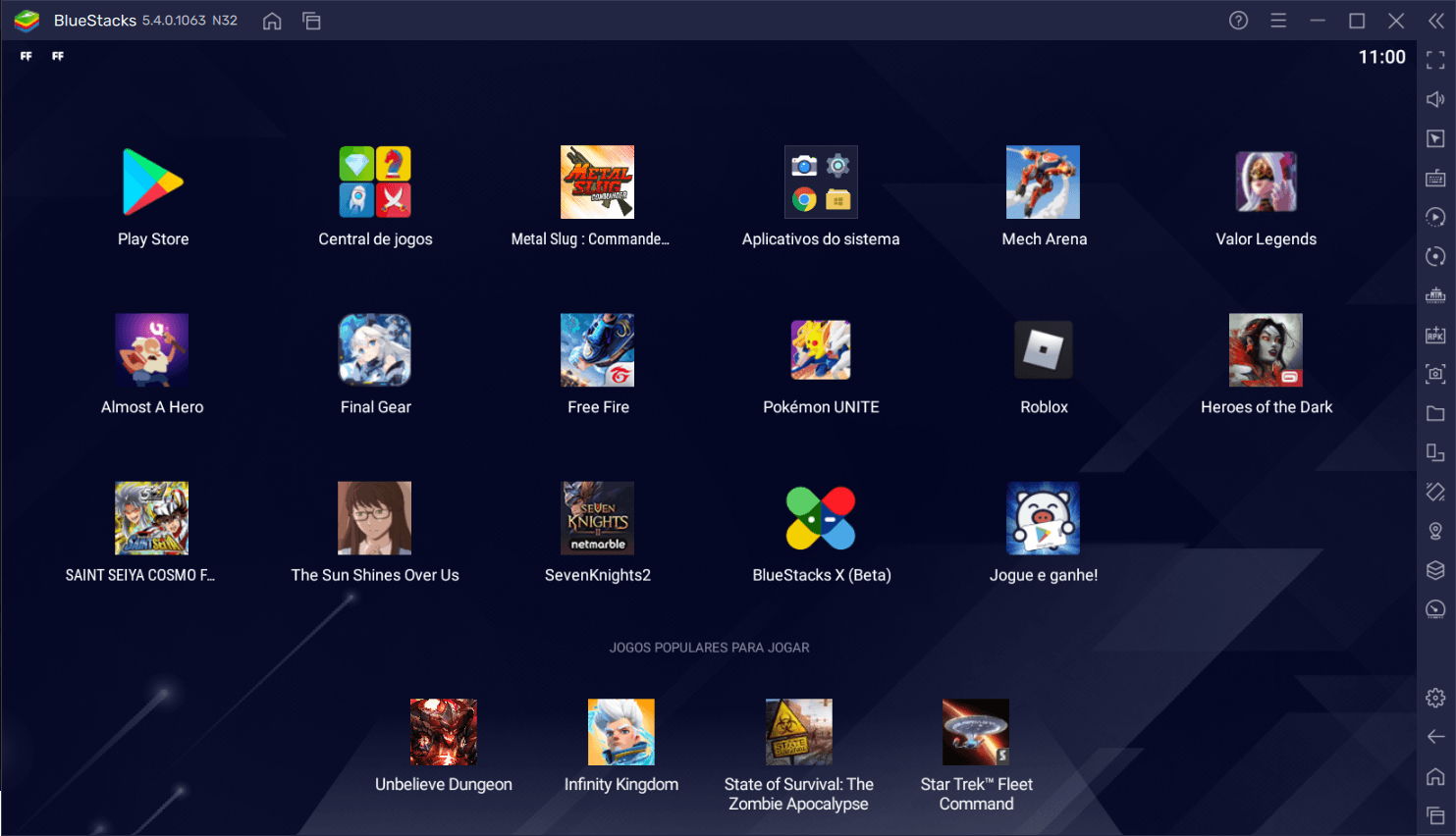Screen dimensions: 1456x836
Task: Click the Install APK icon
Action: coord(1435,335)
